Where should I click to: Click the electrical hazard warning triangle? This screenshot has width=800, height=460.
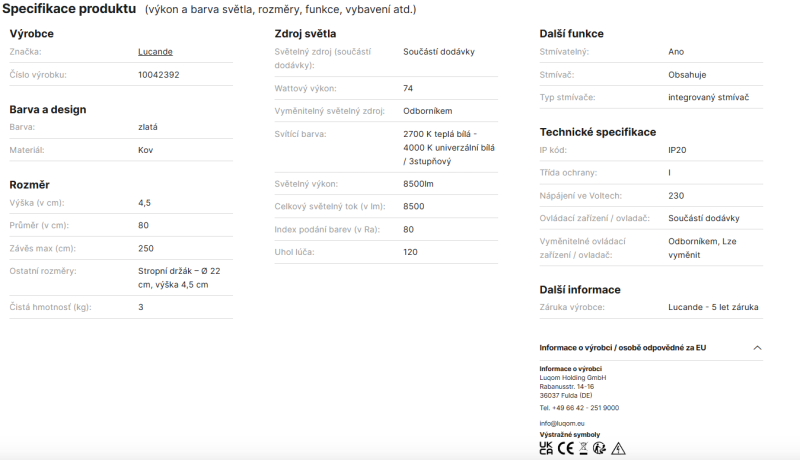(618, 448)
